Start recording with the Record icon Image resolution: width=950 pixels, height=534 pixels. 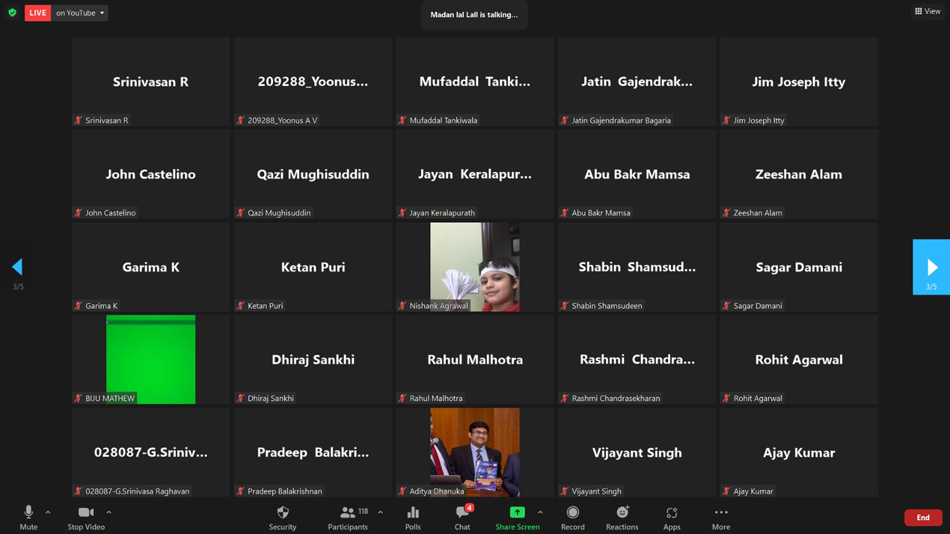point(573,518)
